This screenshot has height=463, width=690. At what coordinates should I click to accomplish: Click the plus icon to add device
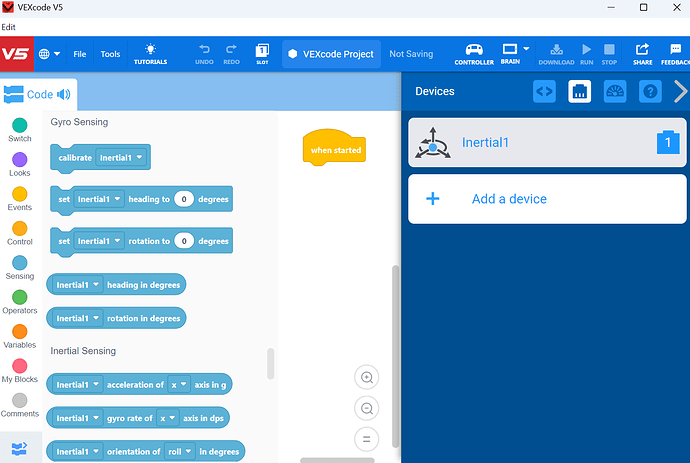coord(433,198)
